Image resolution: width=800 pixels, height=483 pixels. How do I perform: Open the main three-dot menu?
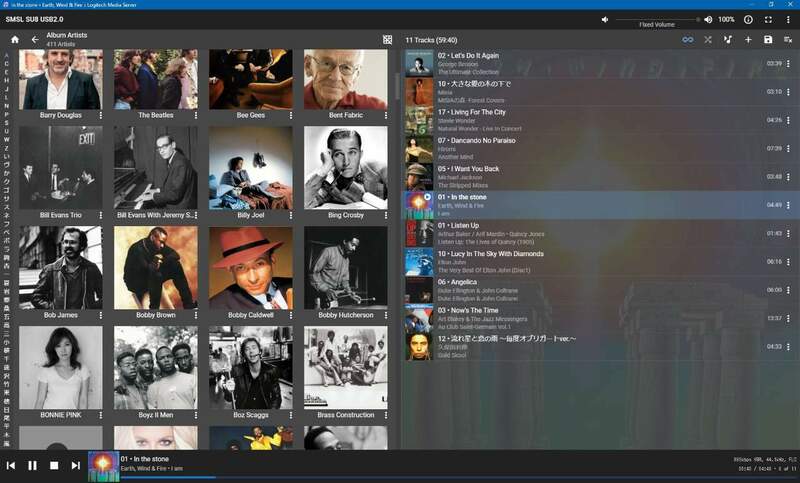coord(788,19)
